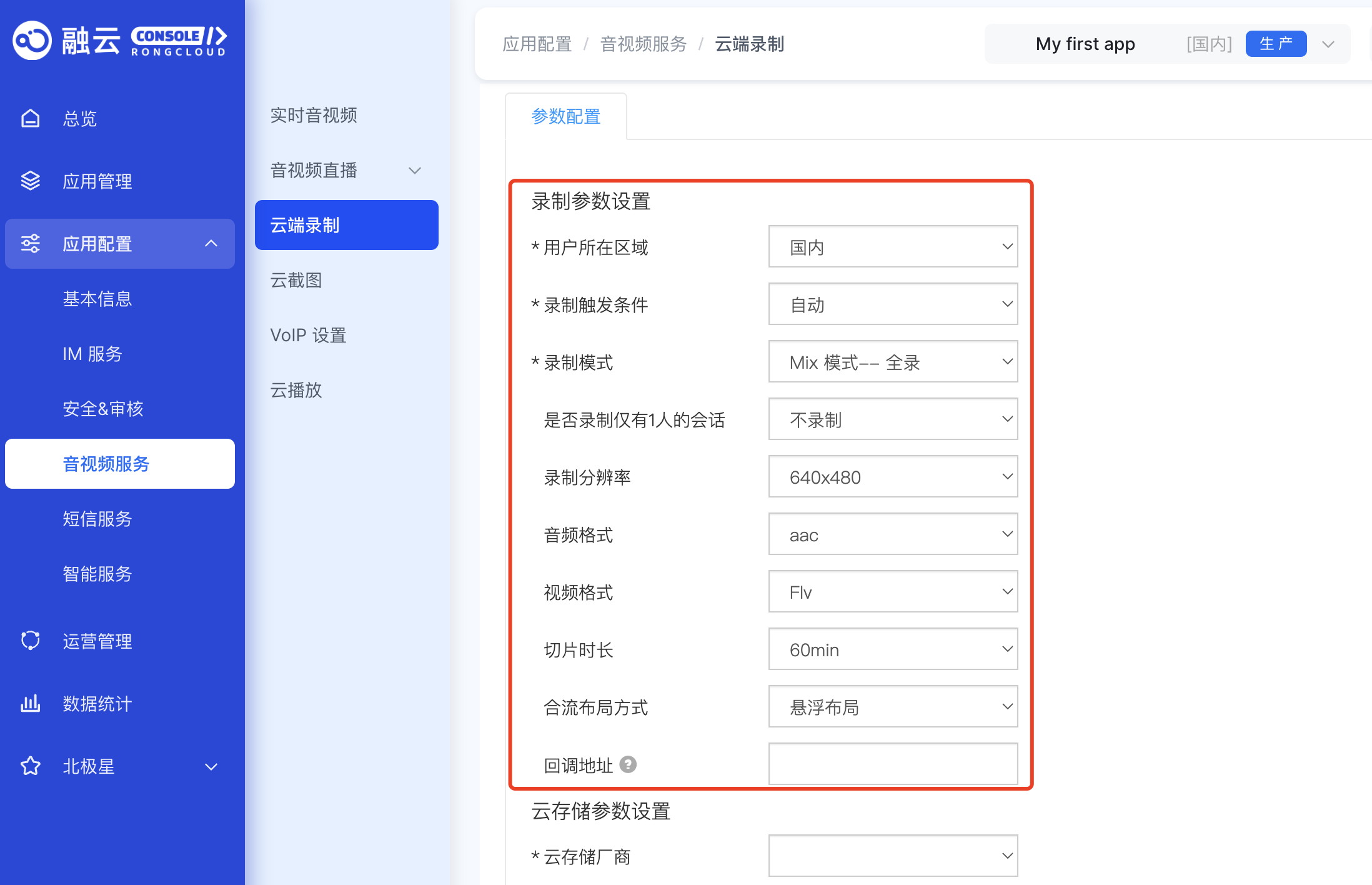Screen dimensions: 1372x885
Task: Collapse the 应用配置 menu section
Action: [x=211, y=243]
